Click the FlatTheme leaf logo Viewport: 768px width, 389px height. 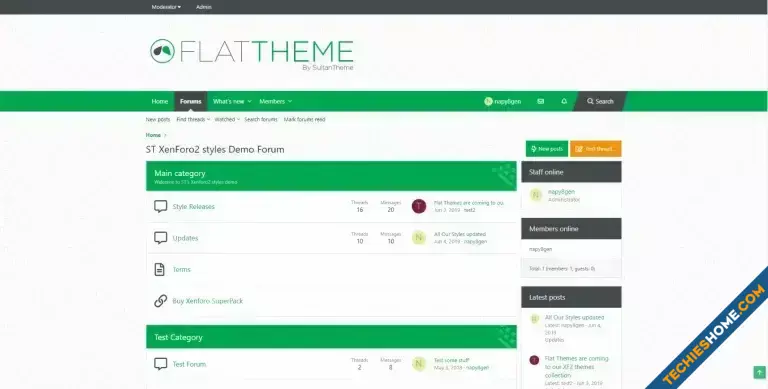[x=162, y=51]
